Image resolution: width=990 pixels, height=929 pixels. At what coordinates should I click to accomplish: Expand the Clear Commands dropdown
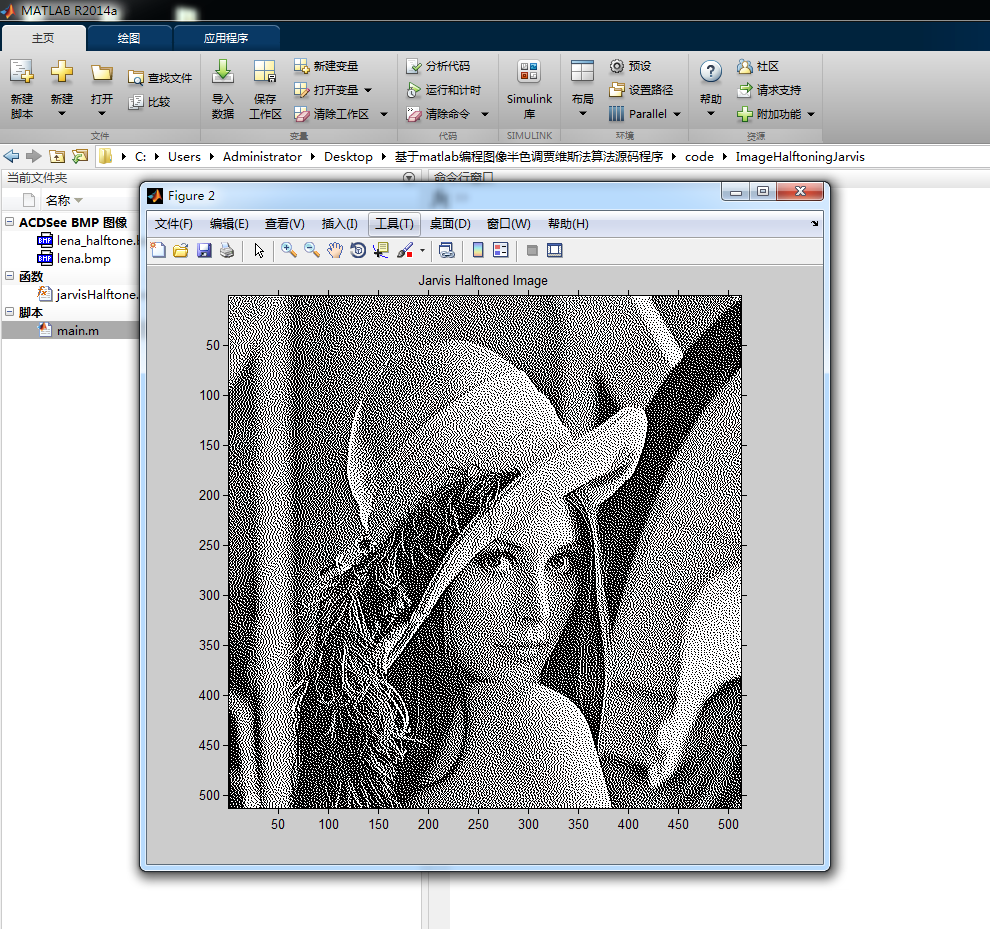tap(485, 114)
